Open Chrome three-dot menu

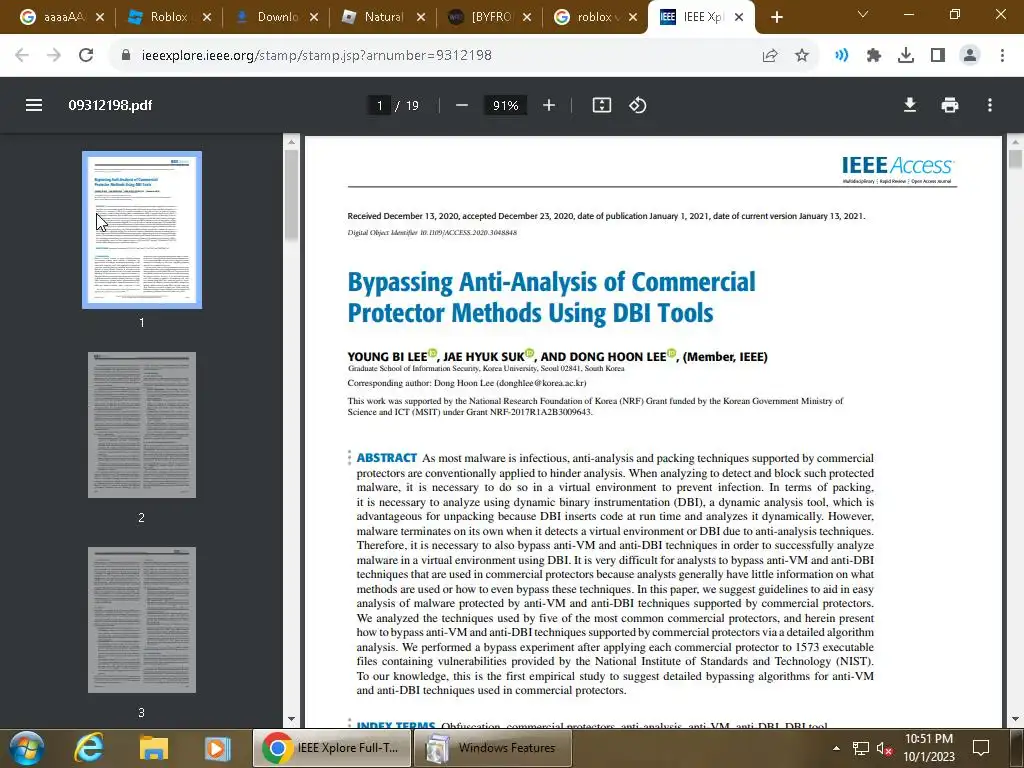click(1002, 56)
